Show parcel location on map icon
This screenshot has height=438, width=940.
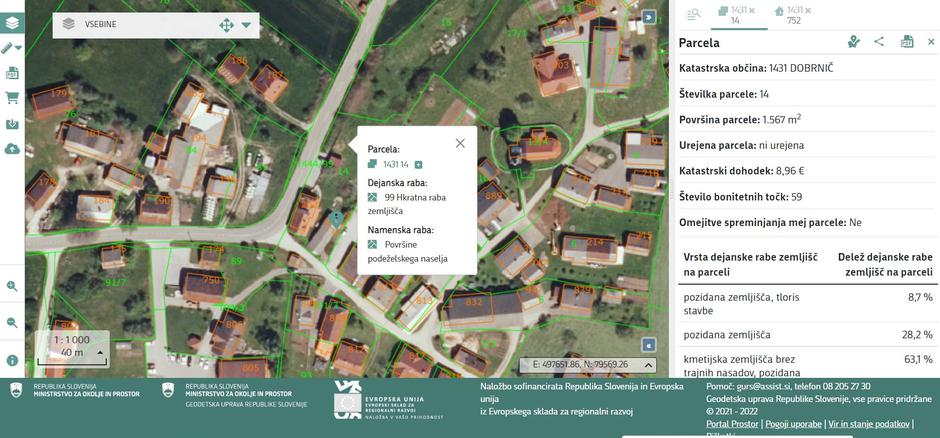click(x=853, y=42)
